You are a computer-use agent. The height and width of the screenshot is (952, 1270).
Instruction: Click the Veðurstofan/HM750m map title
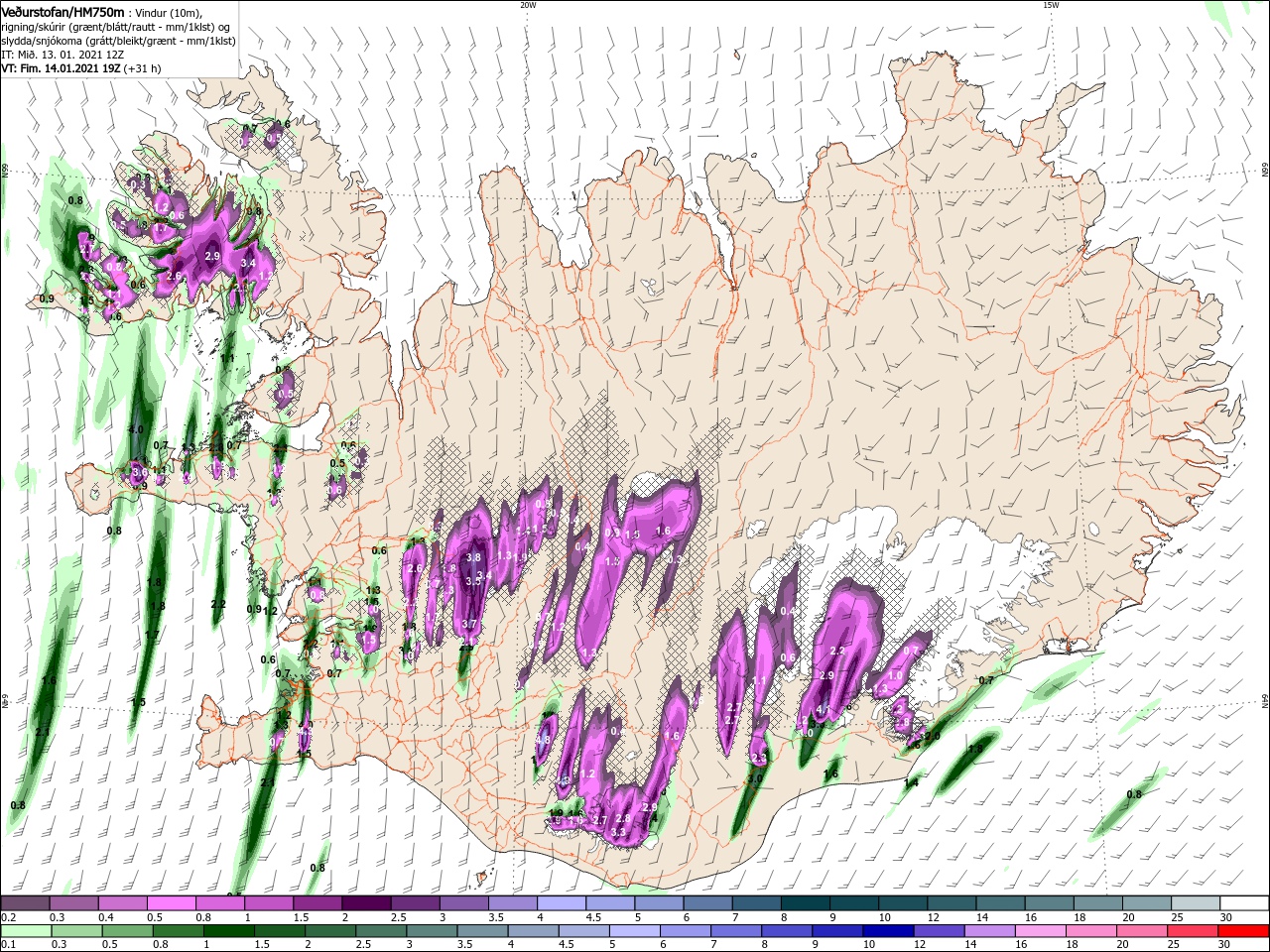[63, 11]
